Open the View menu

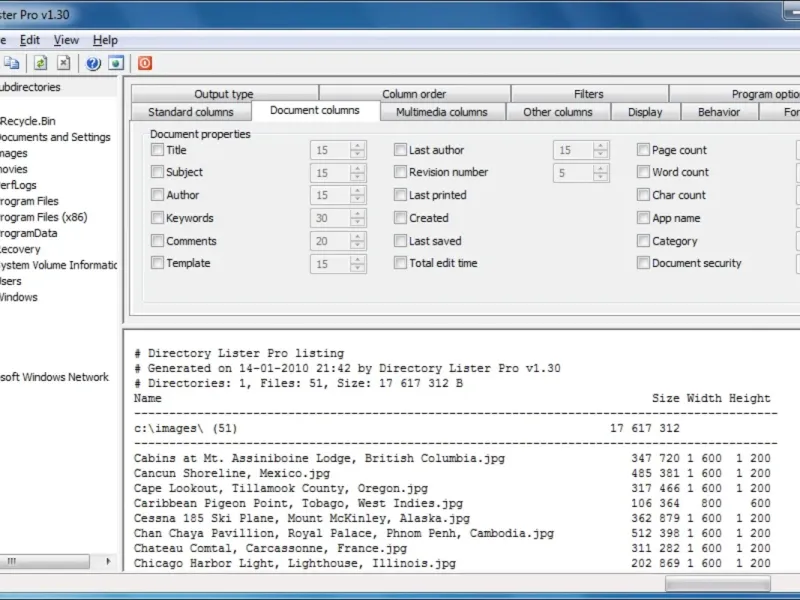[x=66, y=40]
